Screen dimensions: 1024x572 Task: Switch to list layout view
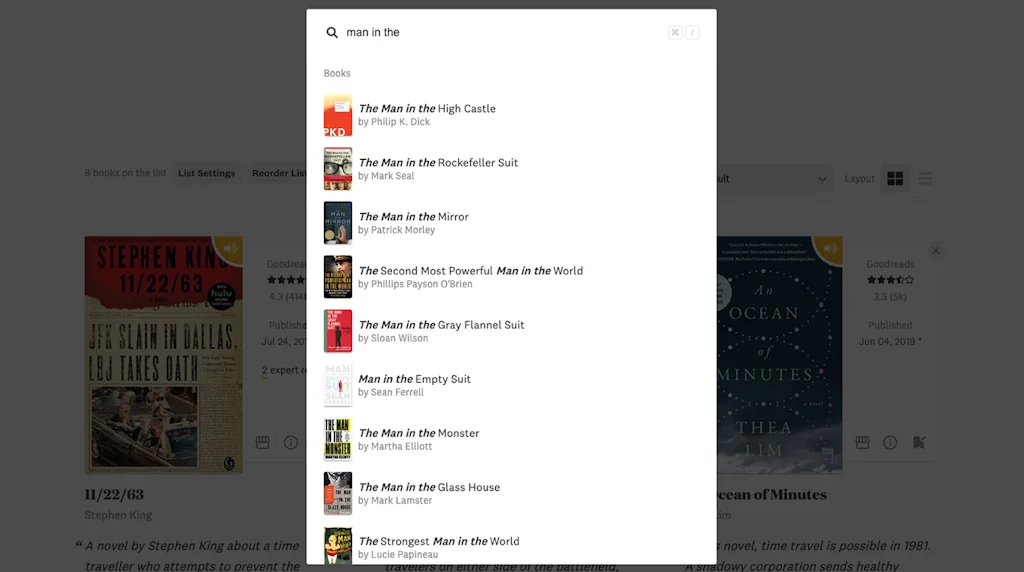click(925, 179)
